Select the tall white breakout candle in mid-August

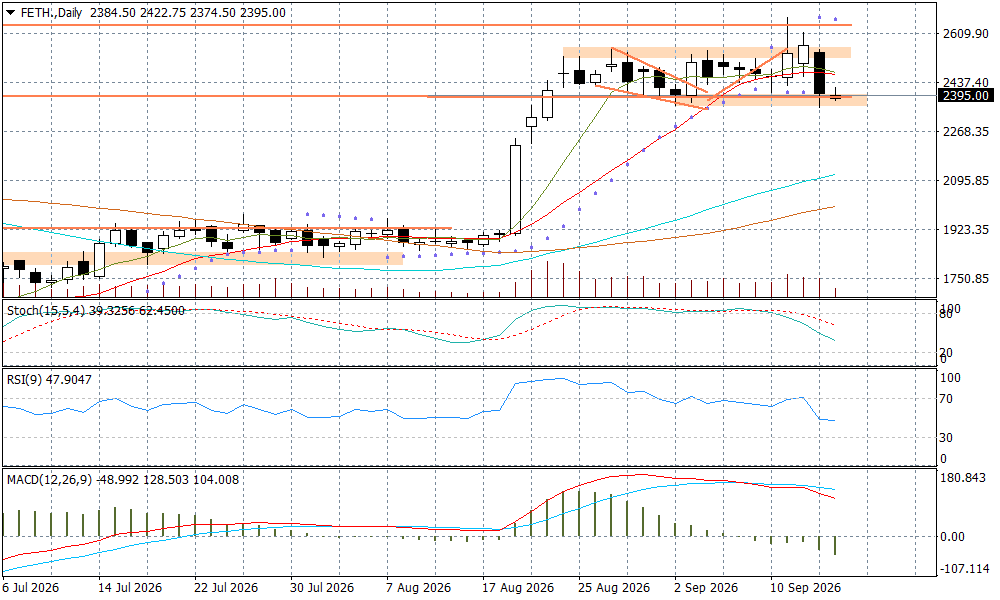point(515,189)
